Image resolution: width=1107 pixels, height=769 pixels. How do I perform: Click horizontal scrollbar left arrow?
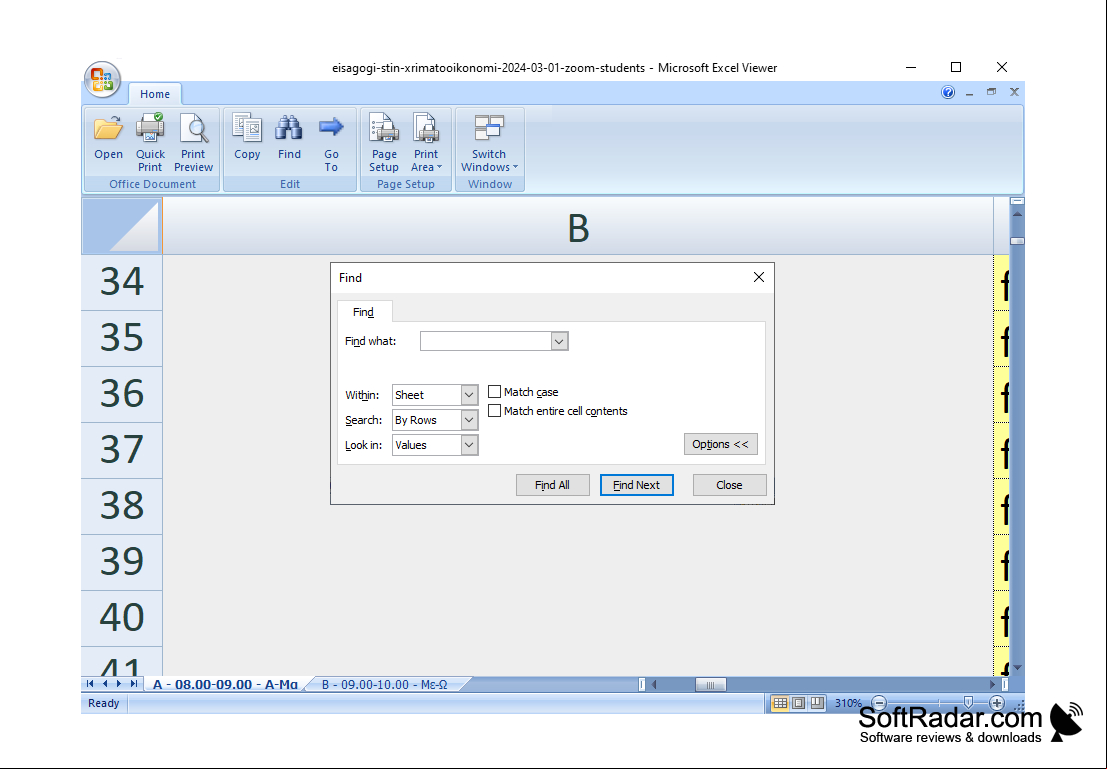(x=654, y=684)
